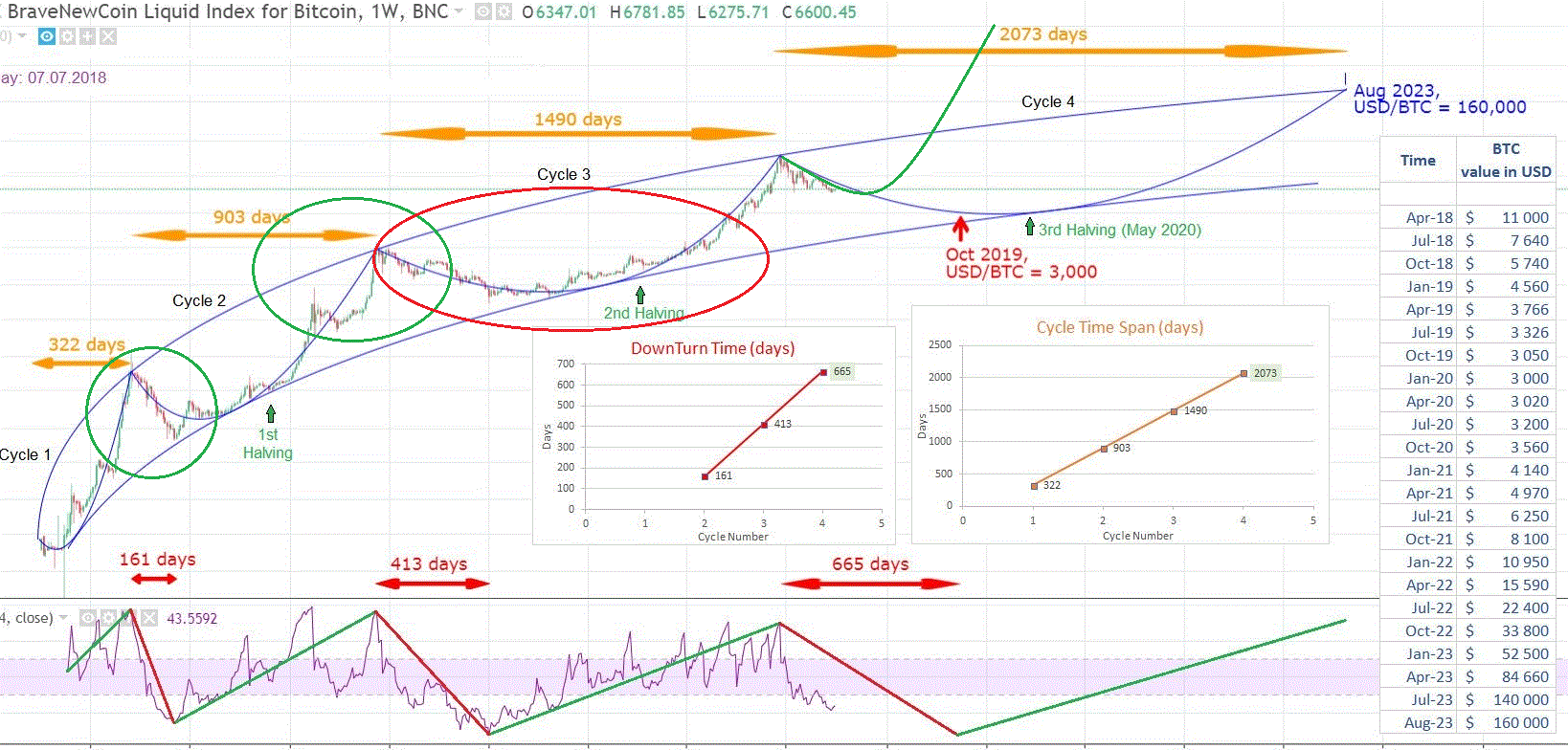
Task: Open gear settings of the lower oscillator pane
Action: pyautogui.click(x=108, y=618)
